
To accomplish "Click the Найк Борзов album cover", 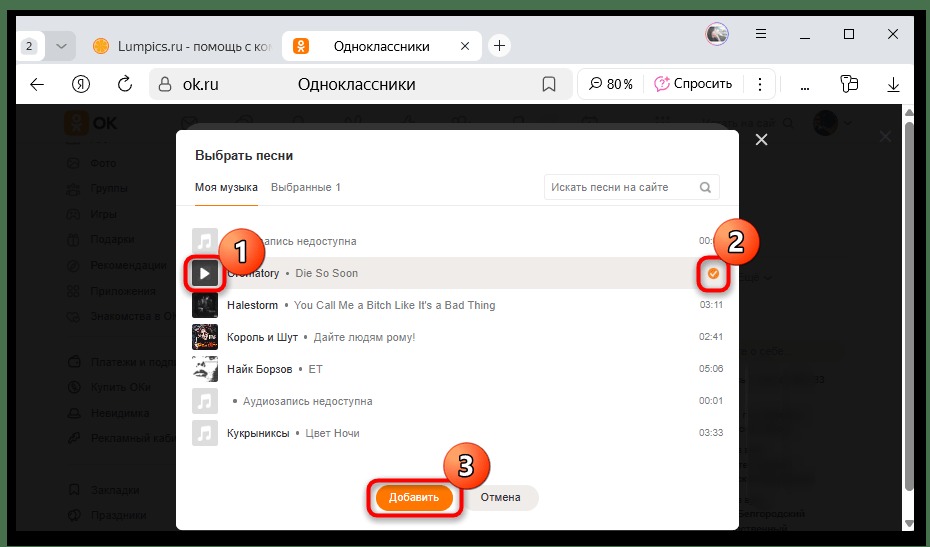I will click(205, 369).
